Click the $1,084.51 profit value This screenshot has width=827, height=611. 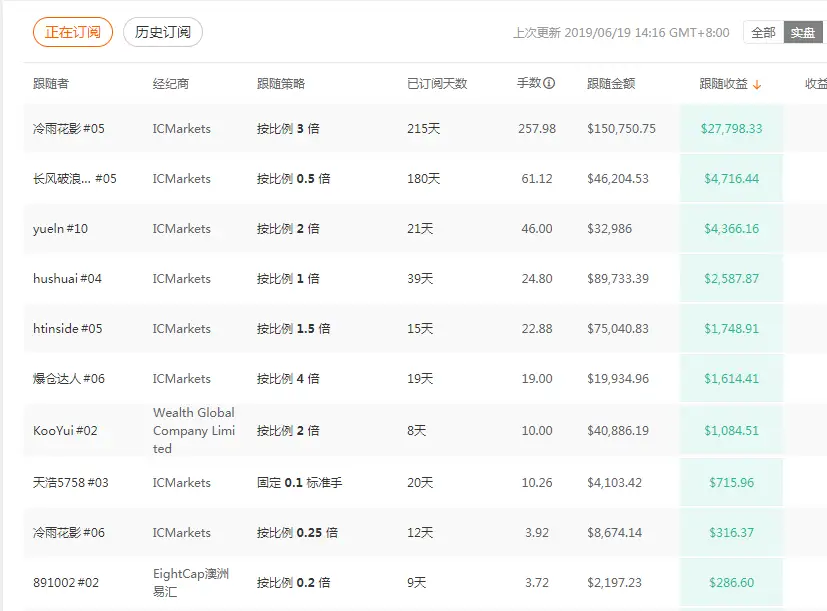(x=732, y=431)
